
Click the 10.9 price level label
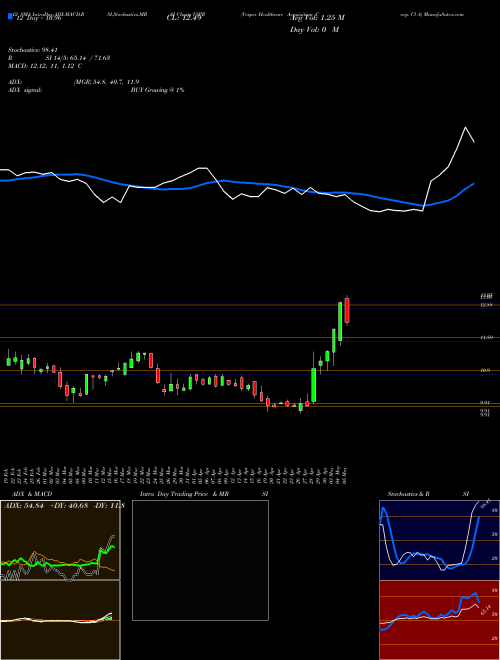[484, 370]
